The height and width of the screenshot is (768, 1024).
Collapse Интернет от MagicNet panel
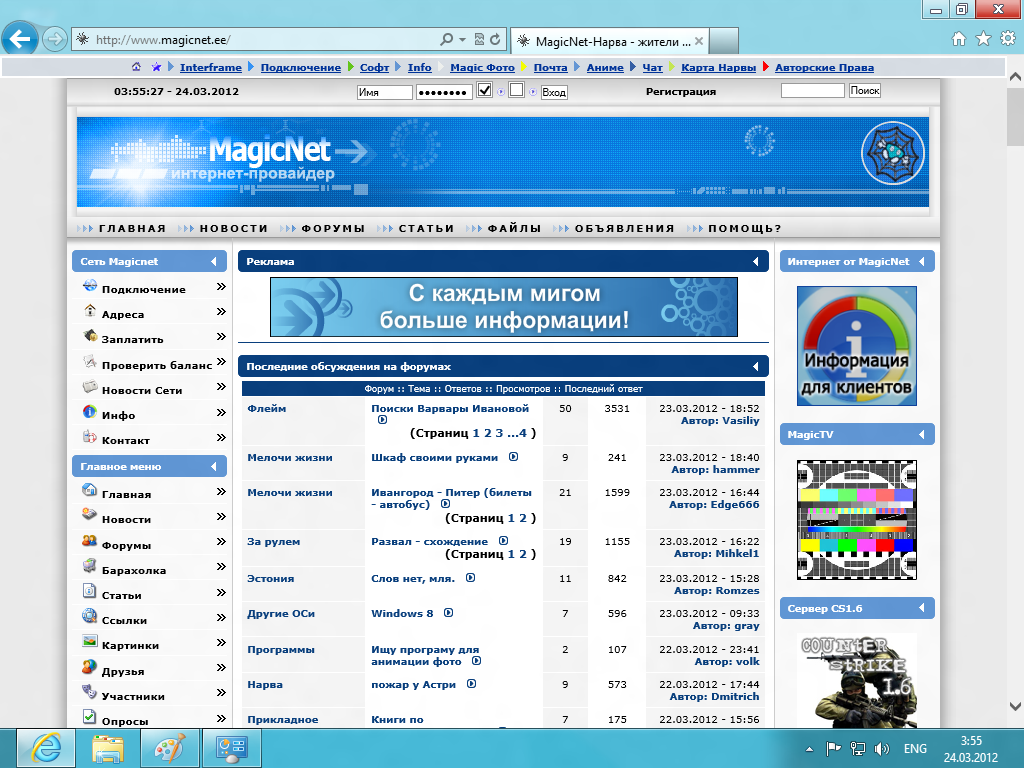pyautogui.click(x=921, y=261)
